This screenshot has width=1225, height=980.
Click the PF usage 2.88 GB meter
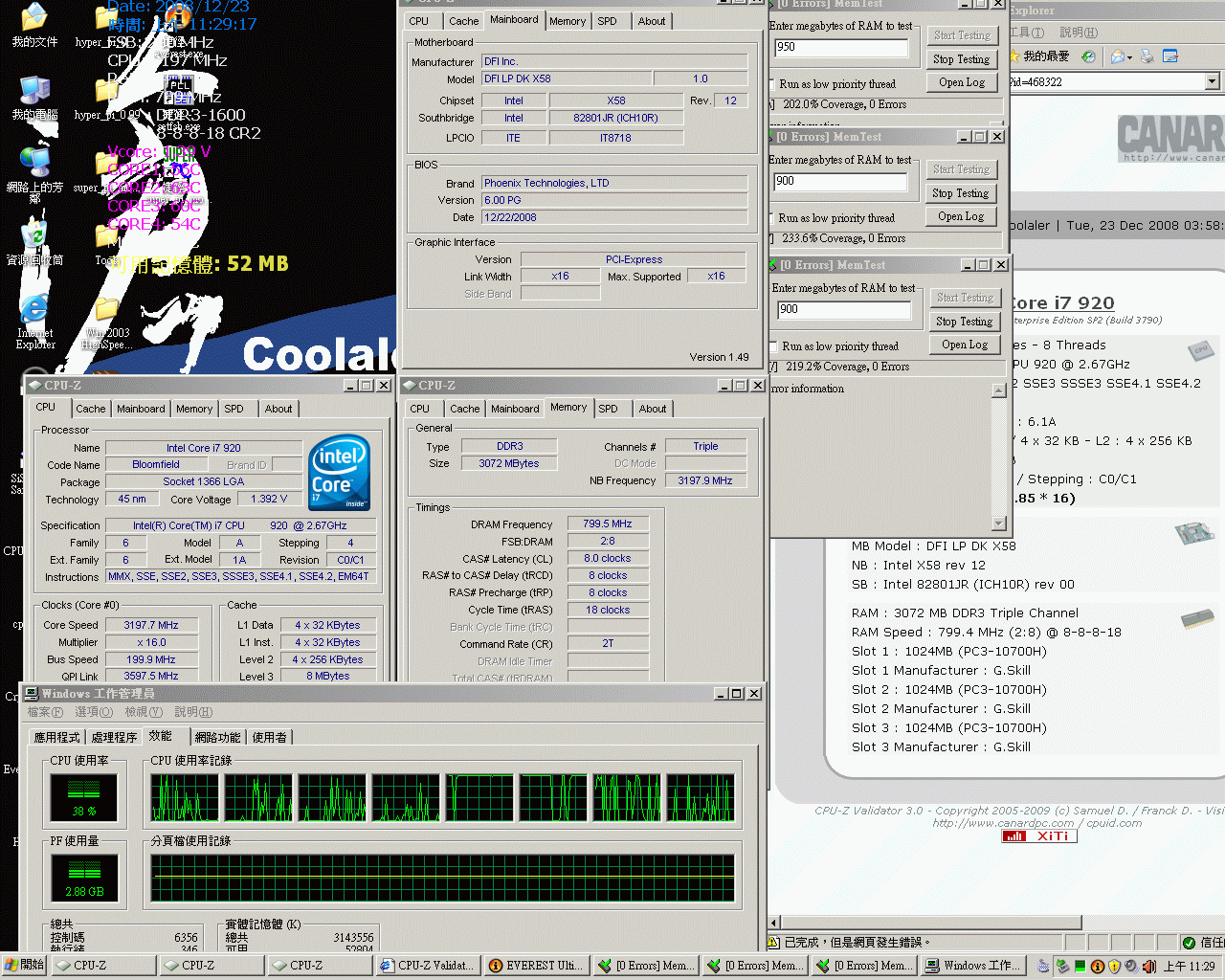(84, 878)
